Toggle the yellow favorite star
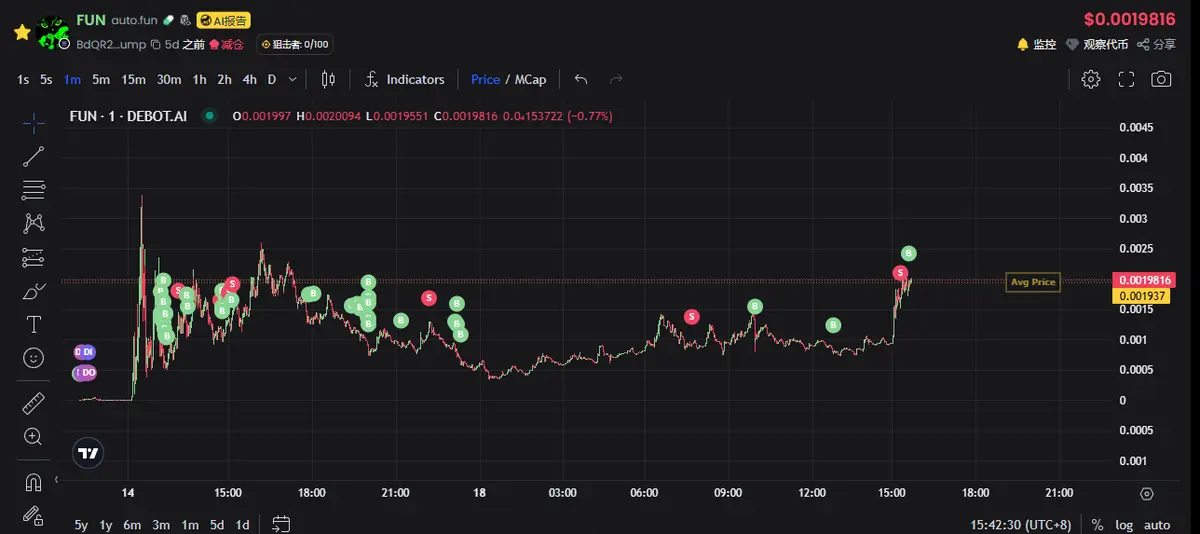The image size is (1200, 534). coord(20,32)
